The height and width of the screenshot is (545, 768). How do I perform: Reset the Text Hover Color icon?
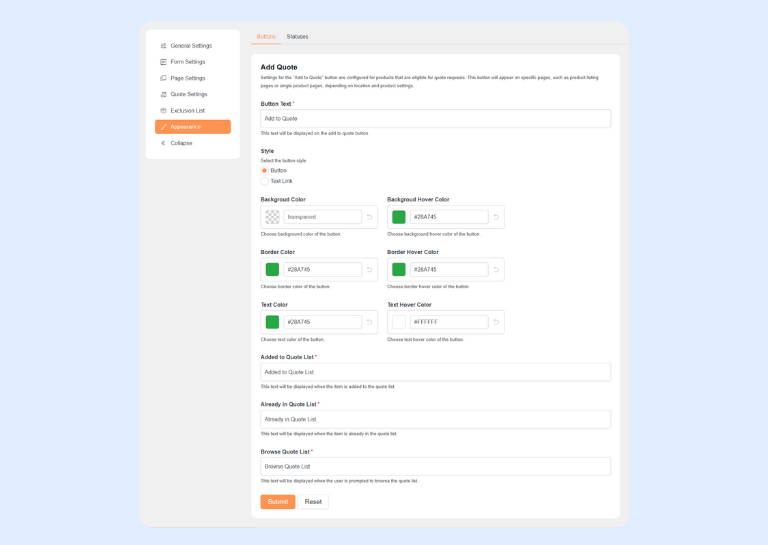pyautogui.click(x=496, y=322)
